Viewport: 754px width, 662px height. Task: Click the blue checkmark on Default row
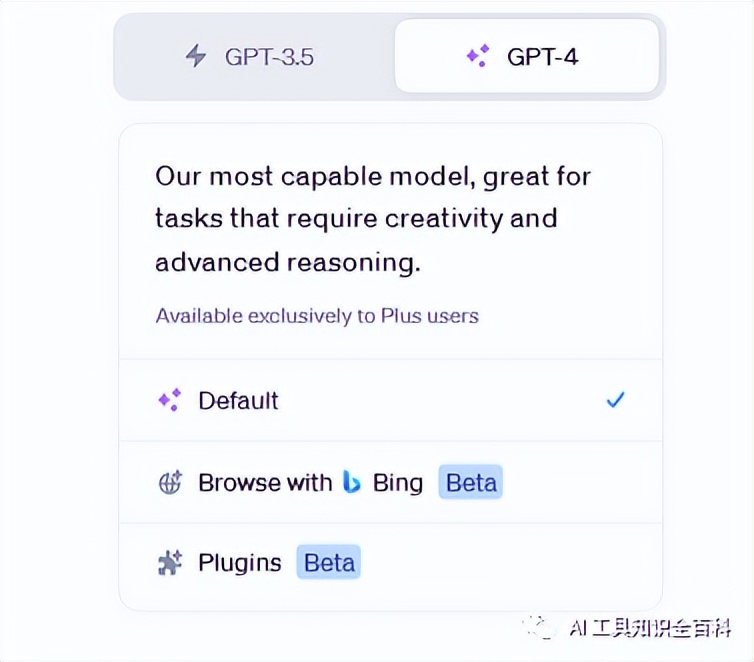coord(616,400)
